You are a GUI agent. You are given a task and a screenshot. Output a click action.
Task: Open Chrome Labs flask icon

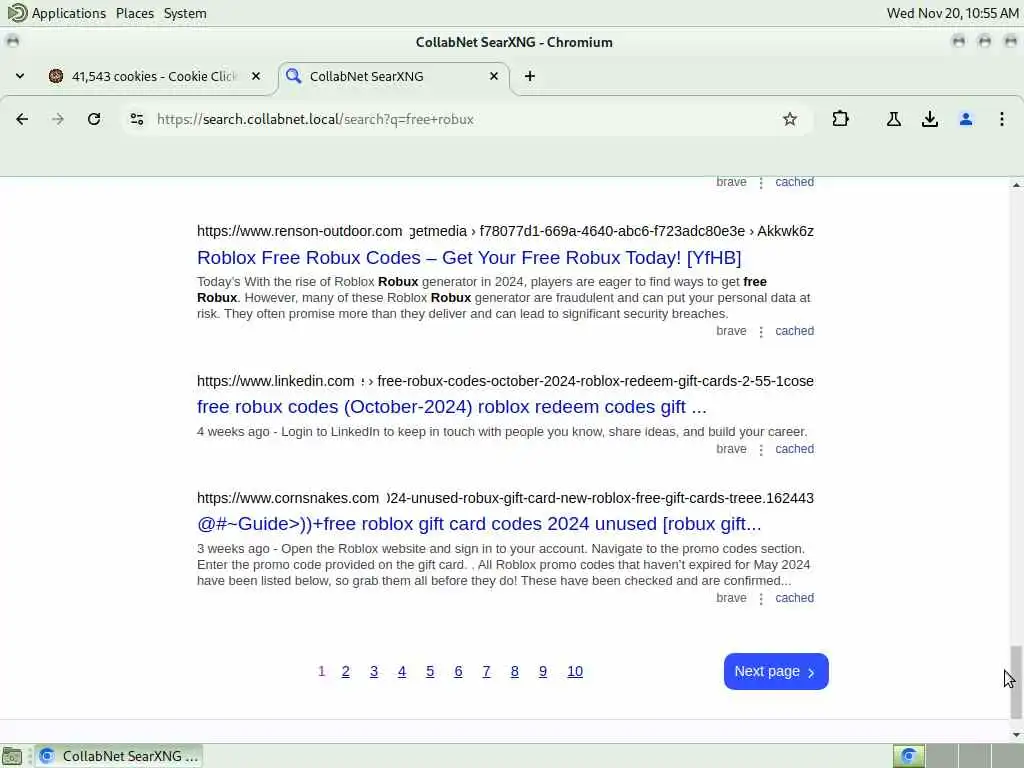[x=893, y=119]
